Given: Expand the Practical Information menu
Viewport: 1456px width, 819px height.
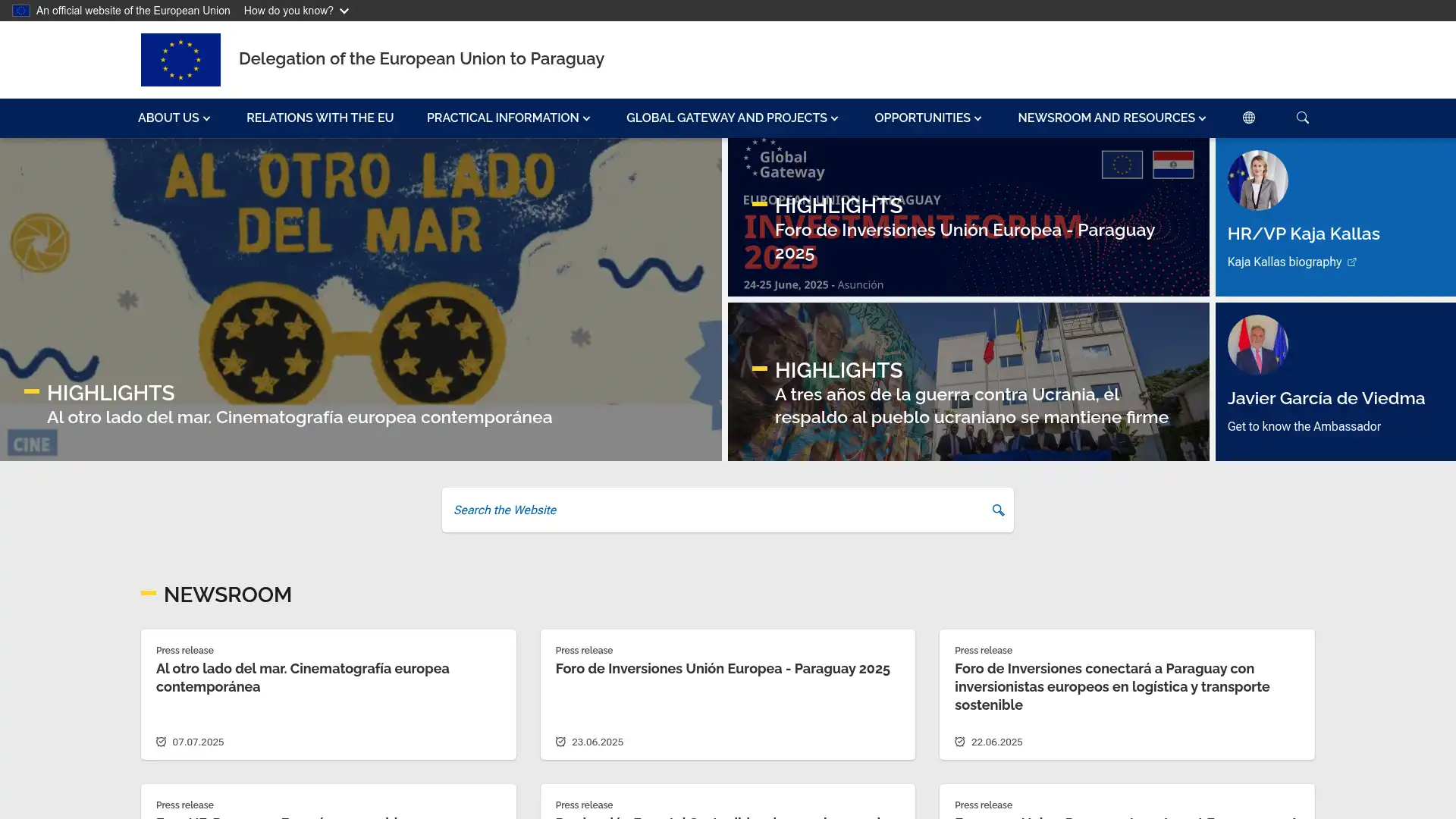Looking at the screenshot, I should point(507,118).
